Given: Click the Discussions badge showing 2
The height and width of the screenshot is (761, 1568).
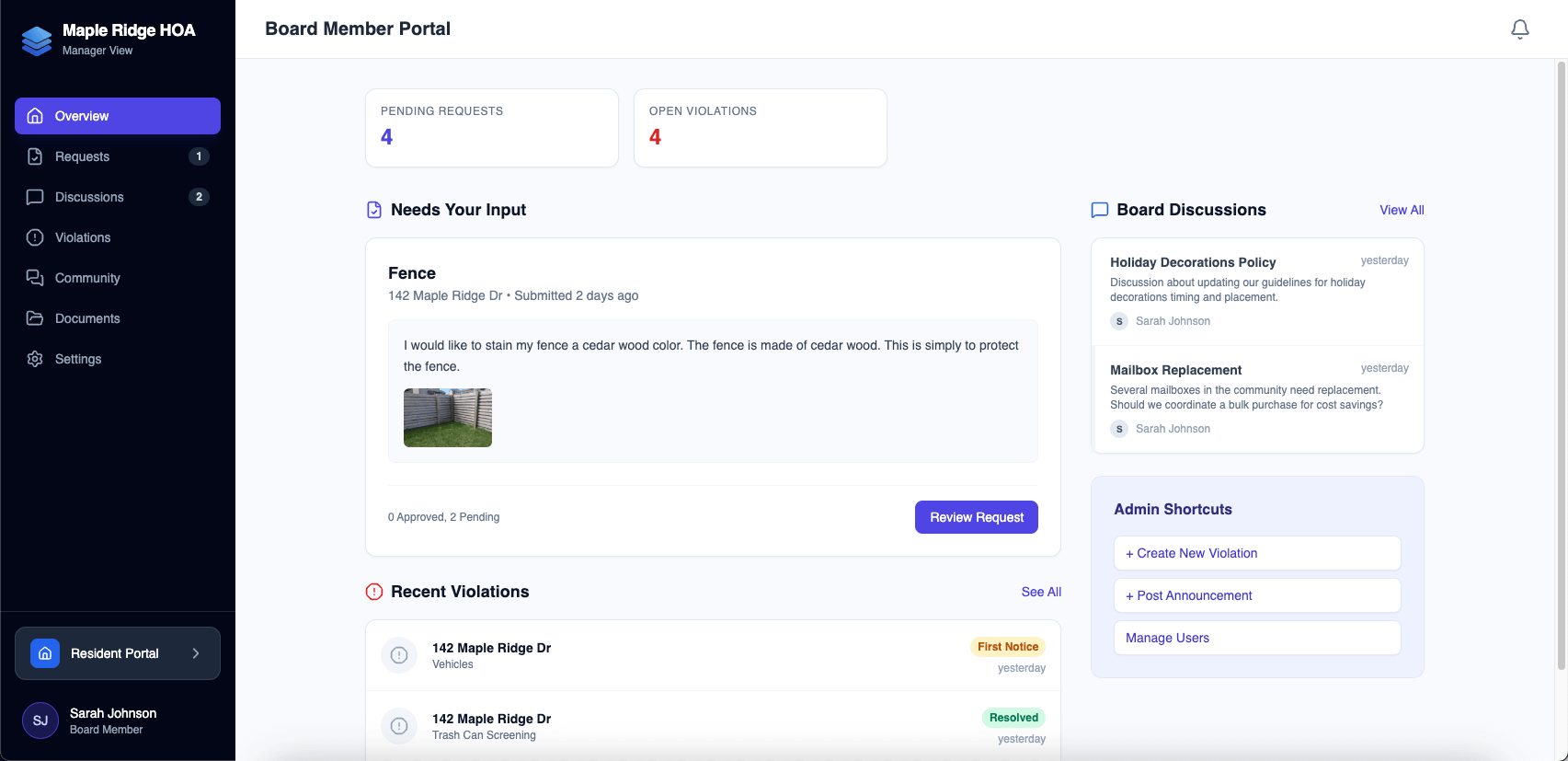Looking at the screenshot, I should pos(199,197).
